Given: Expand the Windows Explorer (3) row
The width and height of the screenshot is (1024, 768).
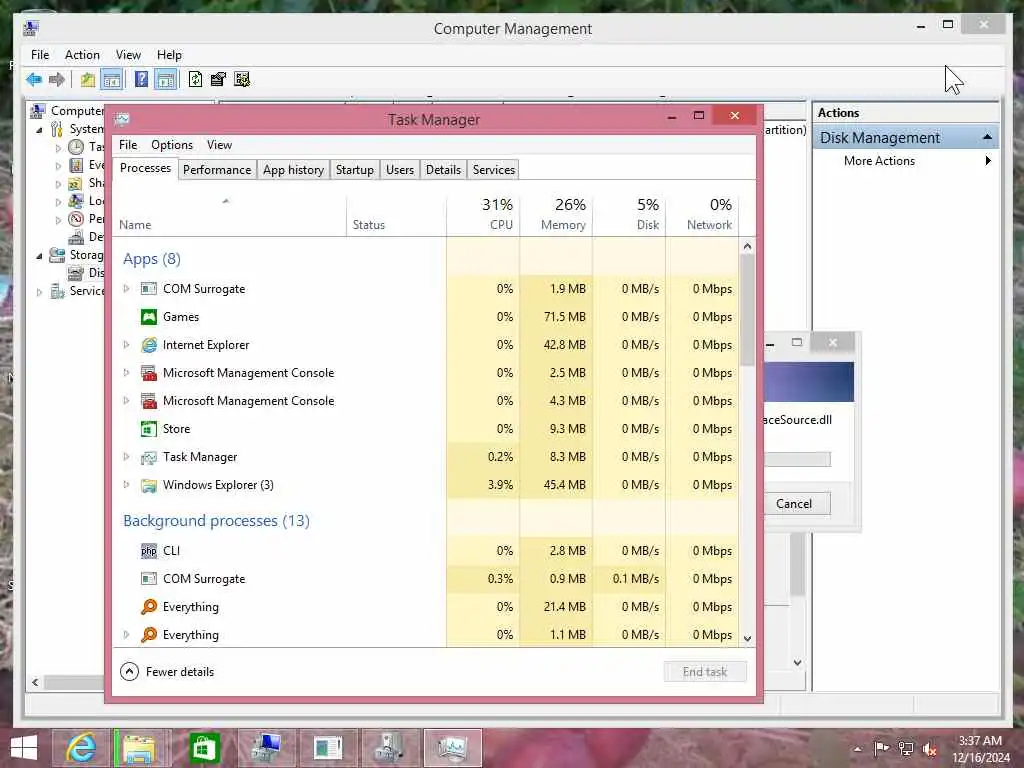Looking at the screenshot, I should click(127, 485).
